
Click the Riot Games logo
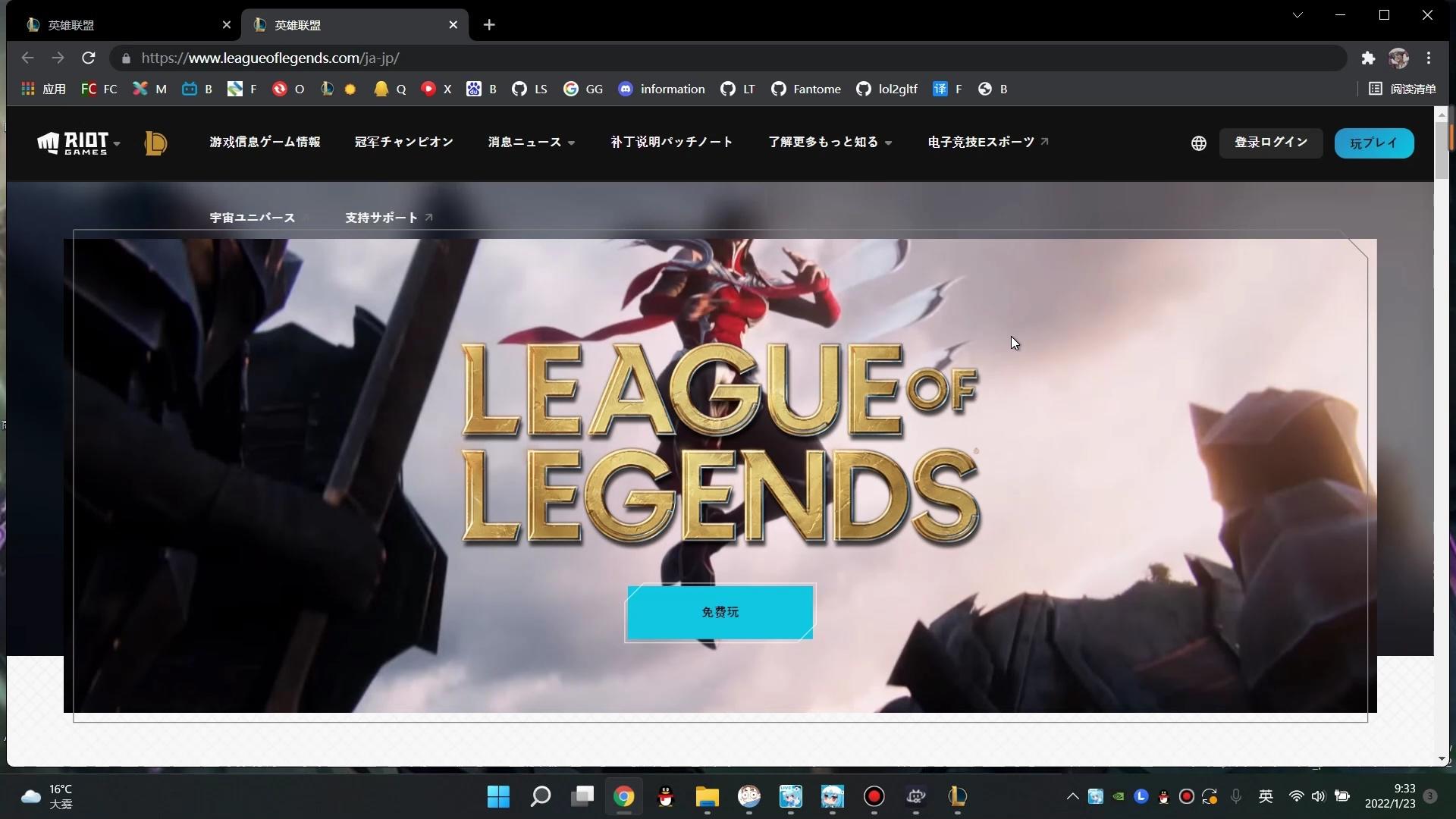[x=73, y=143]
